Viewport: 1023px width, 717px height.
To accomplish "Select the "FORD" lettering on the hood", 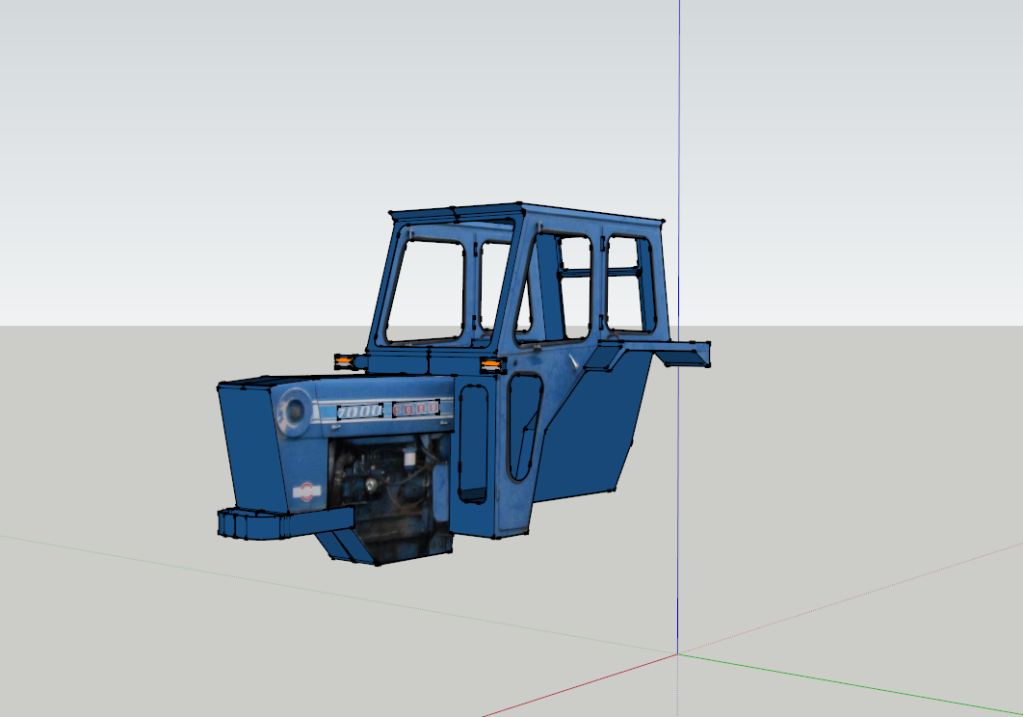I will click(416, 409).
